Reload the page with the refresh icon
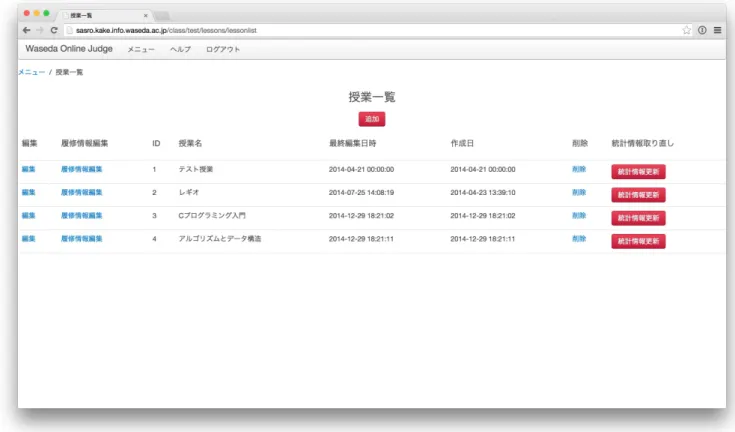 click(54, 30)
